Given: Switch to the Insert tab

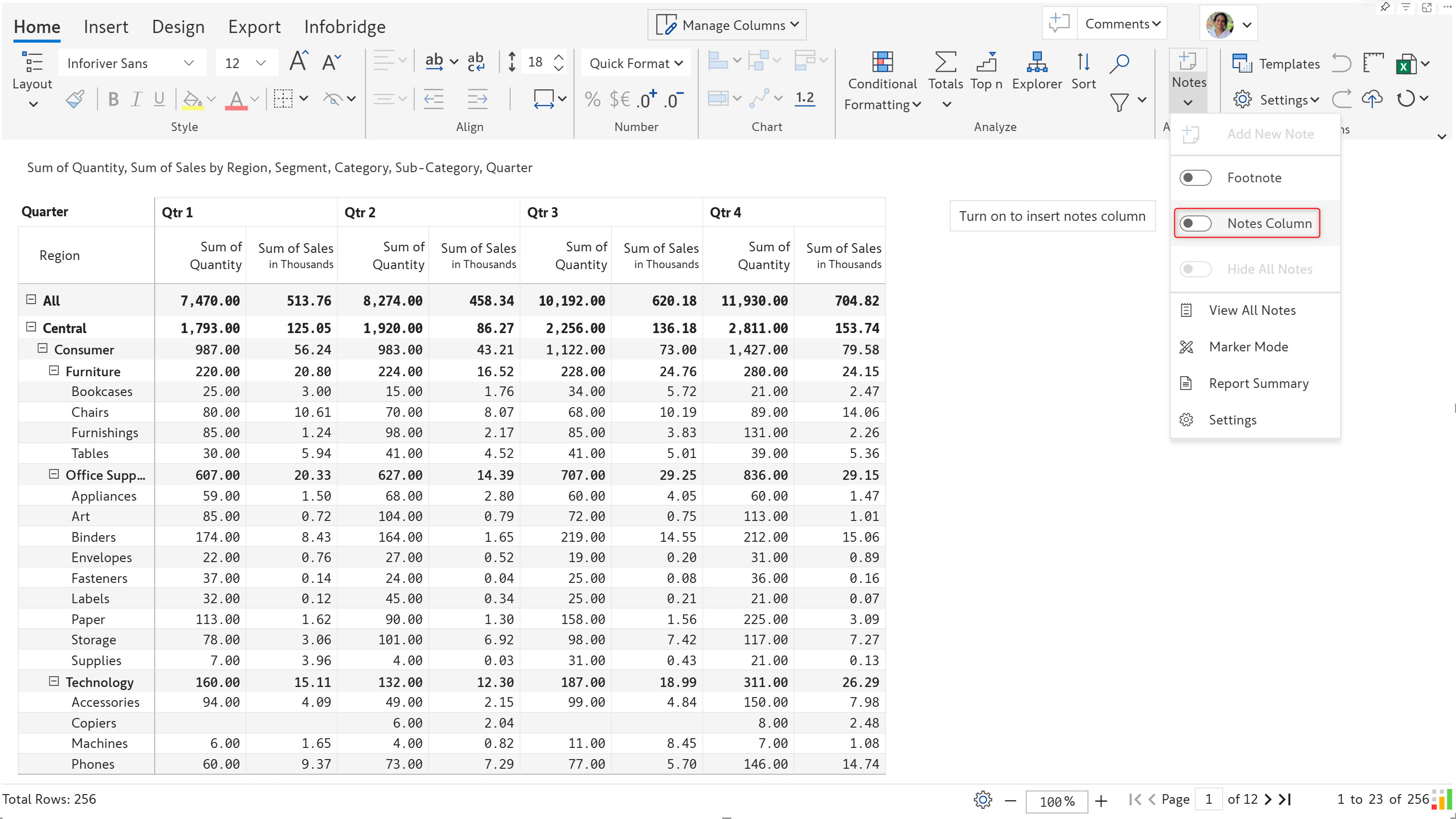Looking at the screenshot, I should tap(106, 26).
